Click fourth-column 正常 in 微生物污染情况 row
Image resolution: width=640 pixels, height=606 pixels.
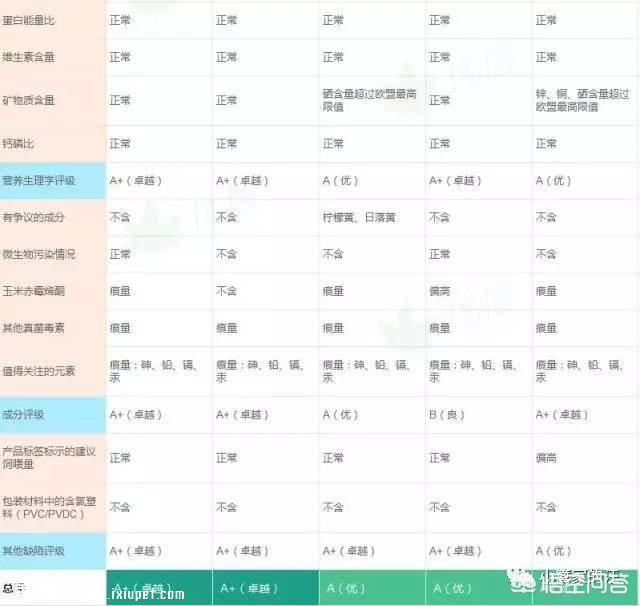pos(440,254)
